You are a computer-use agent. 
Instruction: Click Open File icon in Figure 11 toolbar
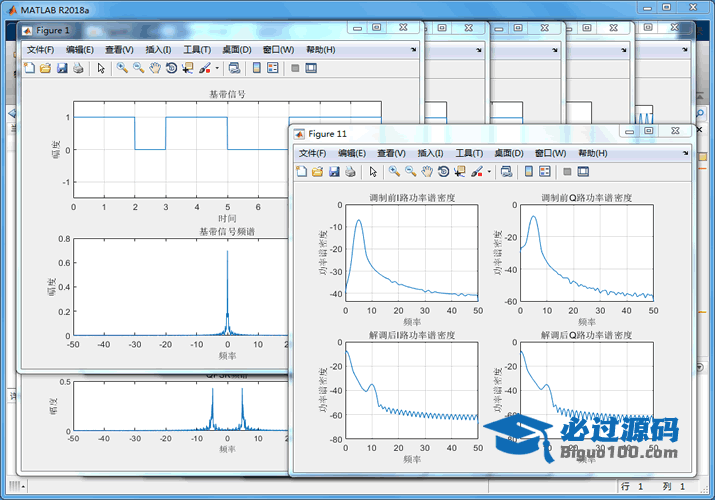pos(317,172)
